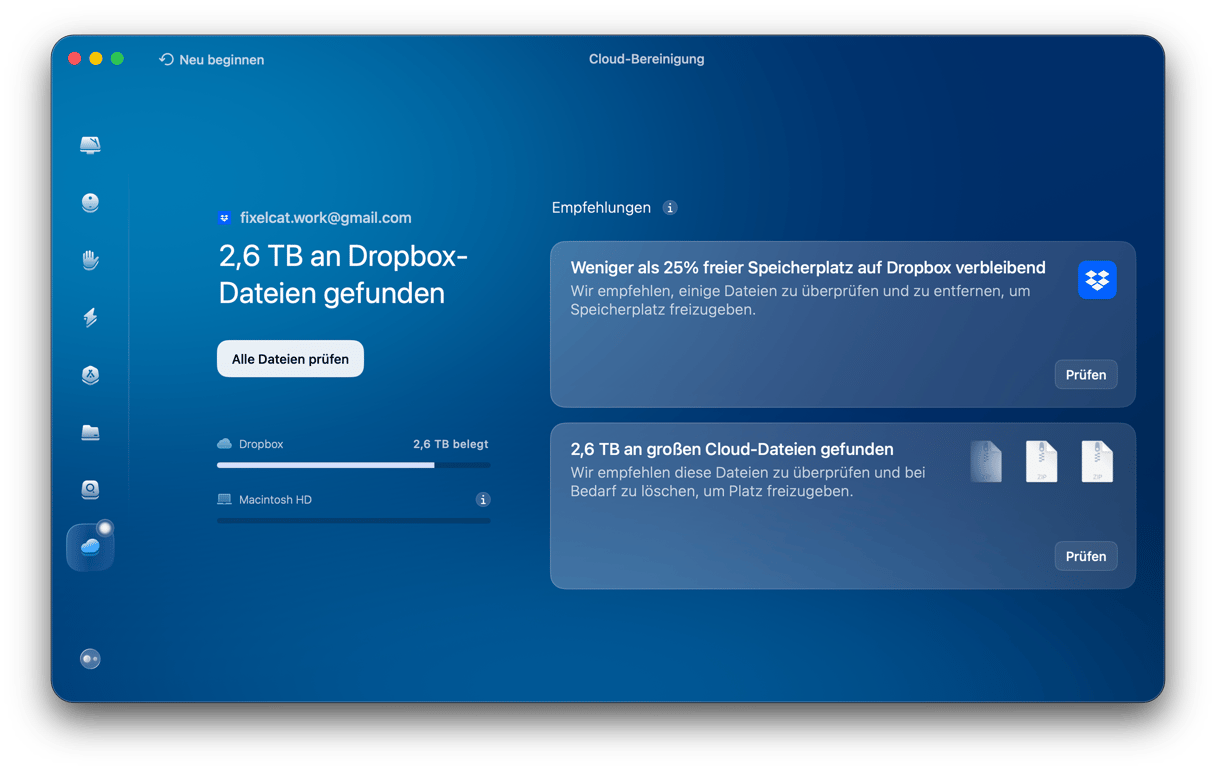
Task: Click the info icon beside Macintosh HD
Action: (x=482, y=499)
